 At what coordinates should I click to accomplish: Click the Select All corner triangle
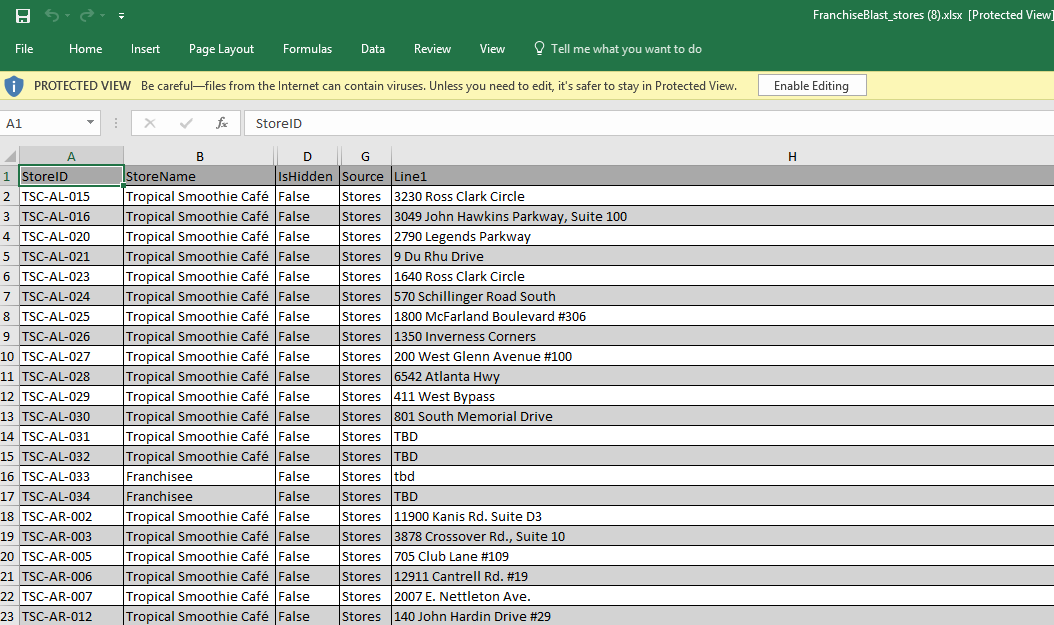pos(10,156)
